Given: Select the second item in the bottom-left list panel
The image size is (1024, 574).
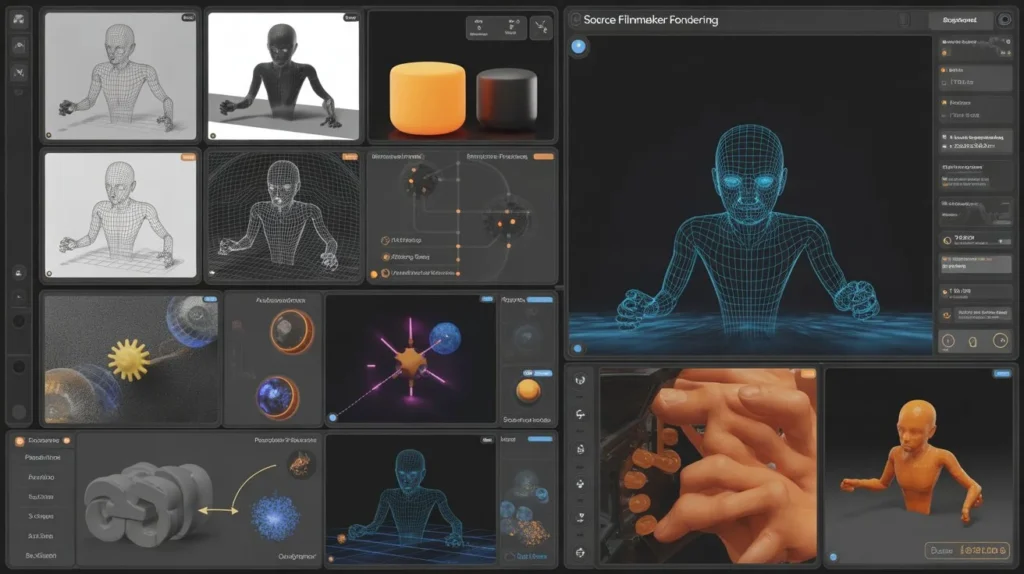Looking at the screenshot, I should click(x=42, y=476).
